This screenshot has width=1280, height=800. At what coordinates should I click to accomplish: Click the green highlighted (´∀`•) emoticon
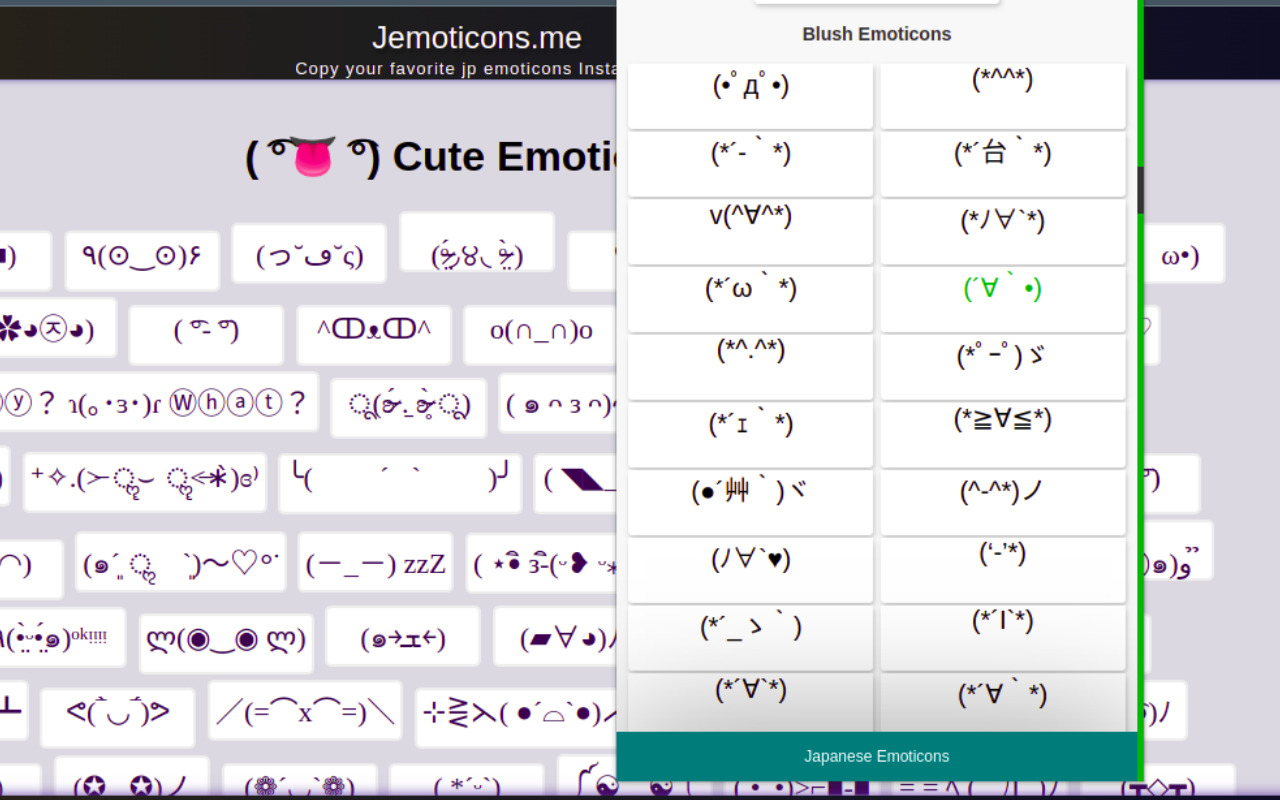[1003, 299]
